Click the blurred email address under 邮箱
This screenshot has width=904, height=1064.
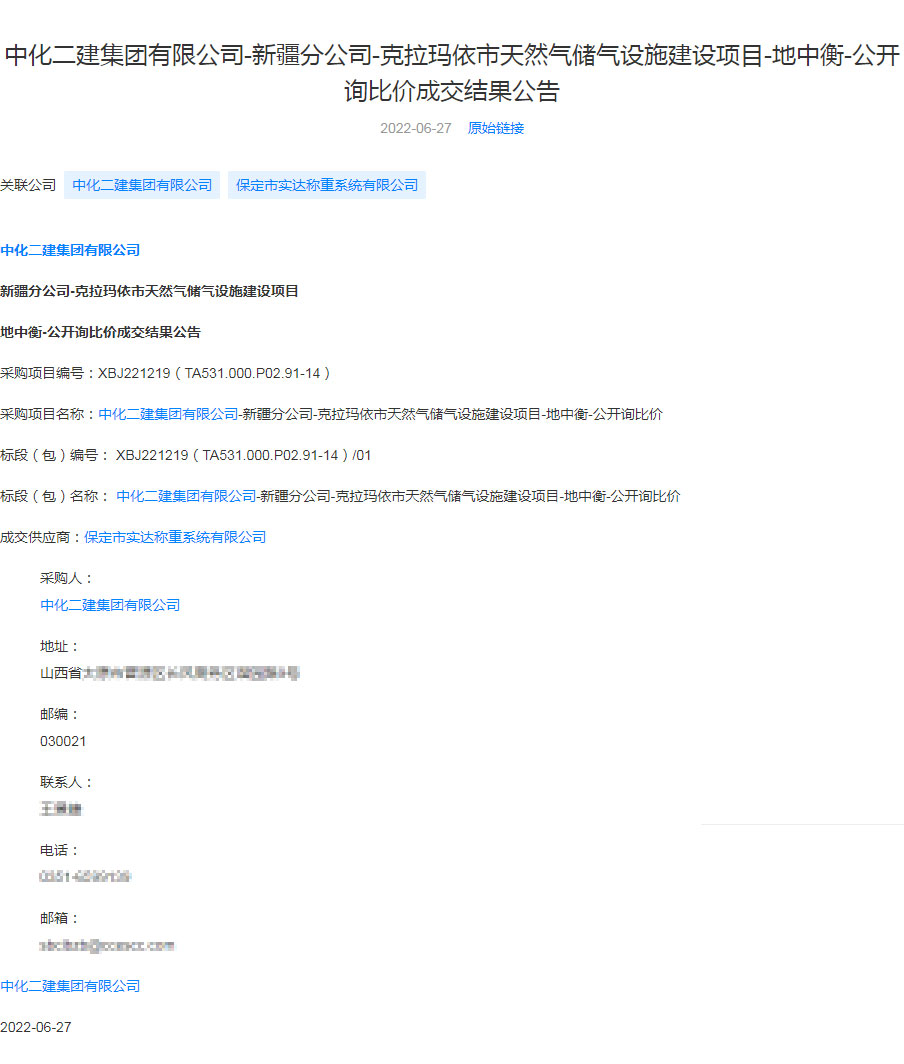click(107, 945)
